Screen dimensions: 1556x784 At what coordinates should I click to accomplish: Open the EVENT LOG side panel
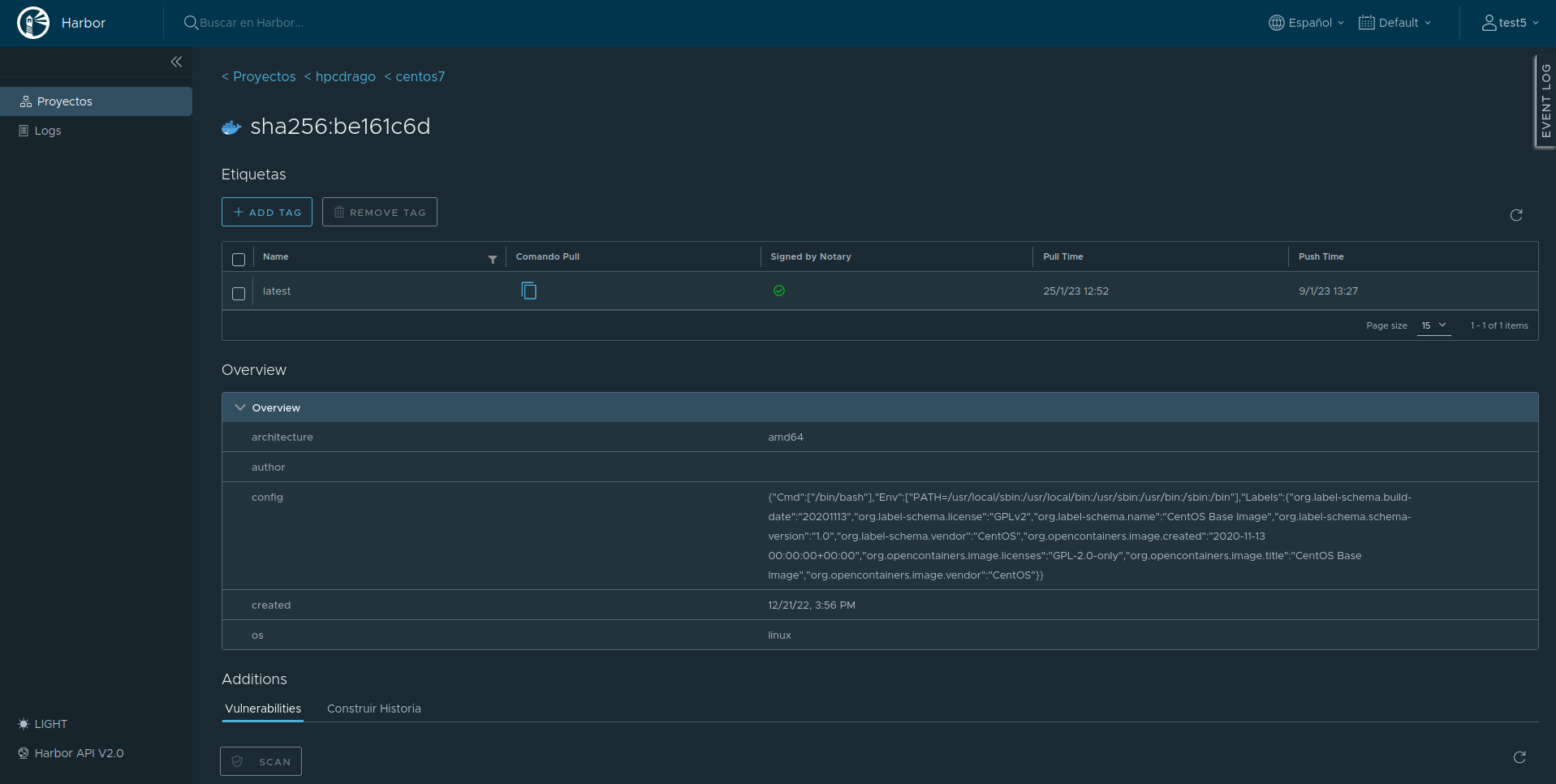point(1545,101)
